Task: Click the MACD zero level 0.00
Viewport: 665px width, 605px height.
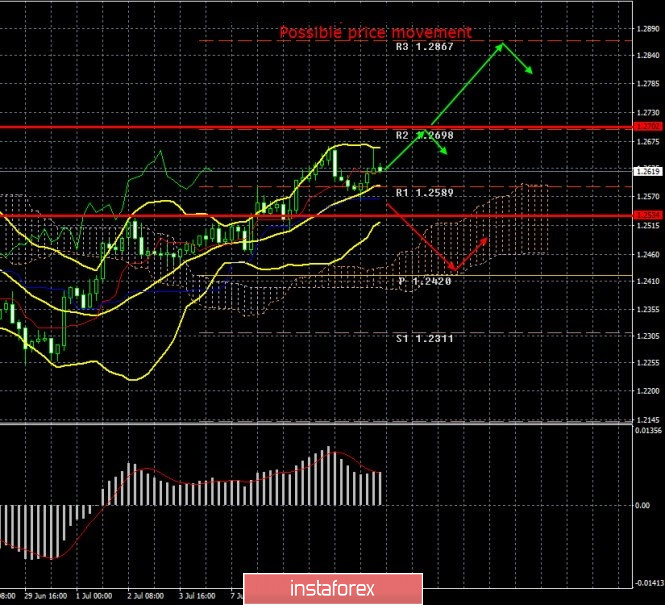Action: pyautogui.click(x=643, y=505)
